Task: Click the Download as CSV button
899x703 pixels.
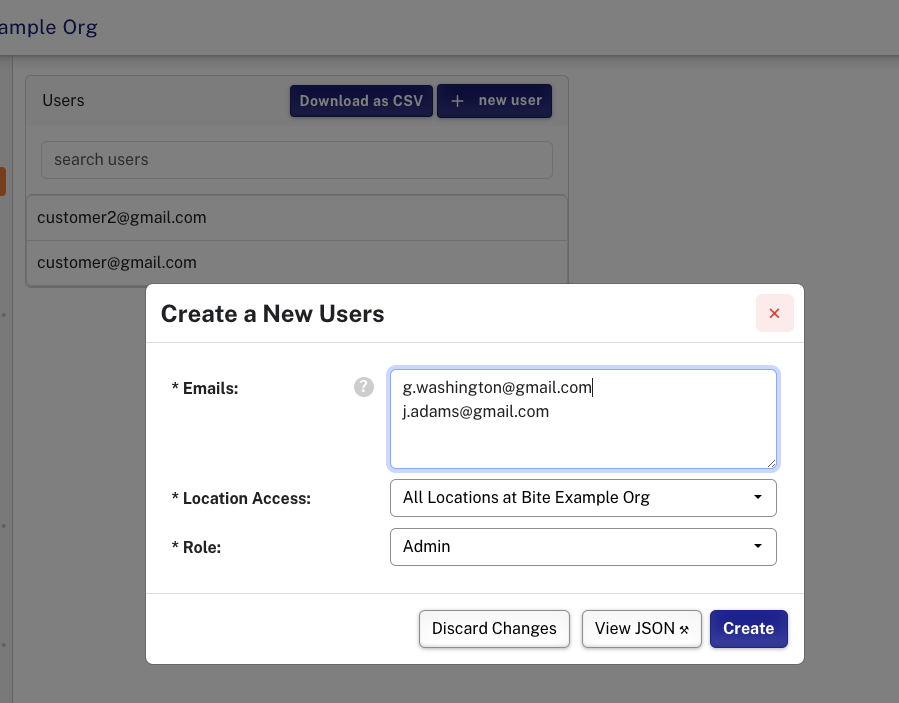Action: pyautogui.click(x=361, y=101)
